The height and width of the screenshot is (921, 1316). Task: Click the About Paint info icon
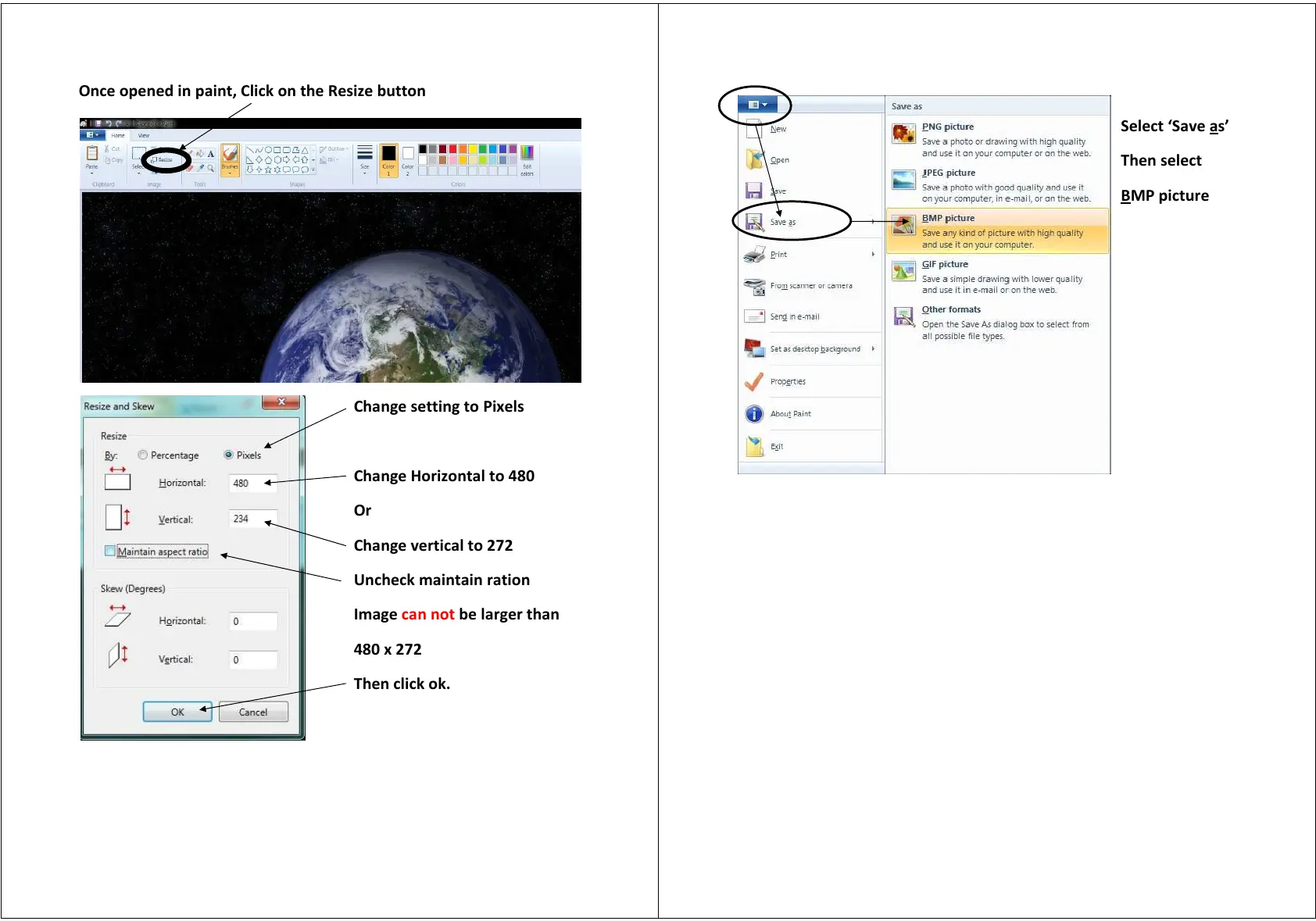coord(754,413)
